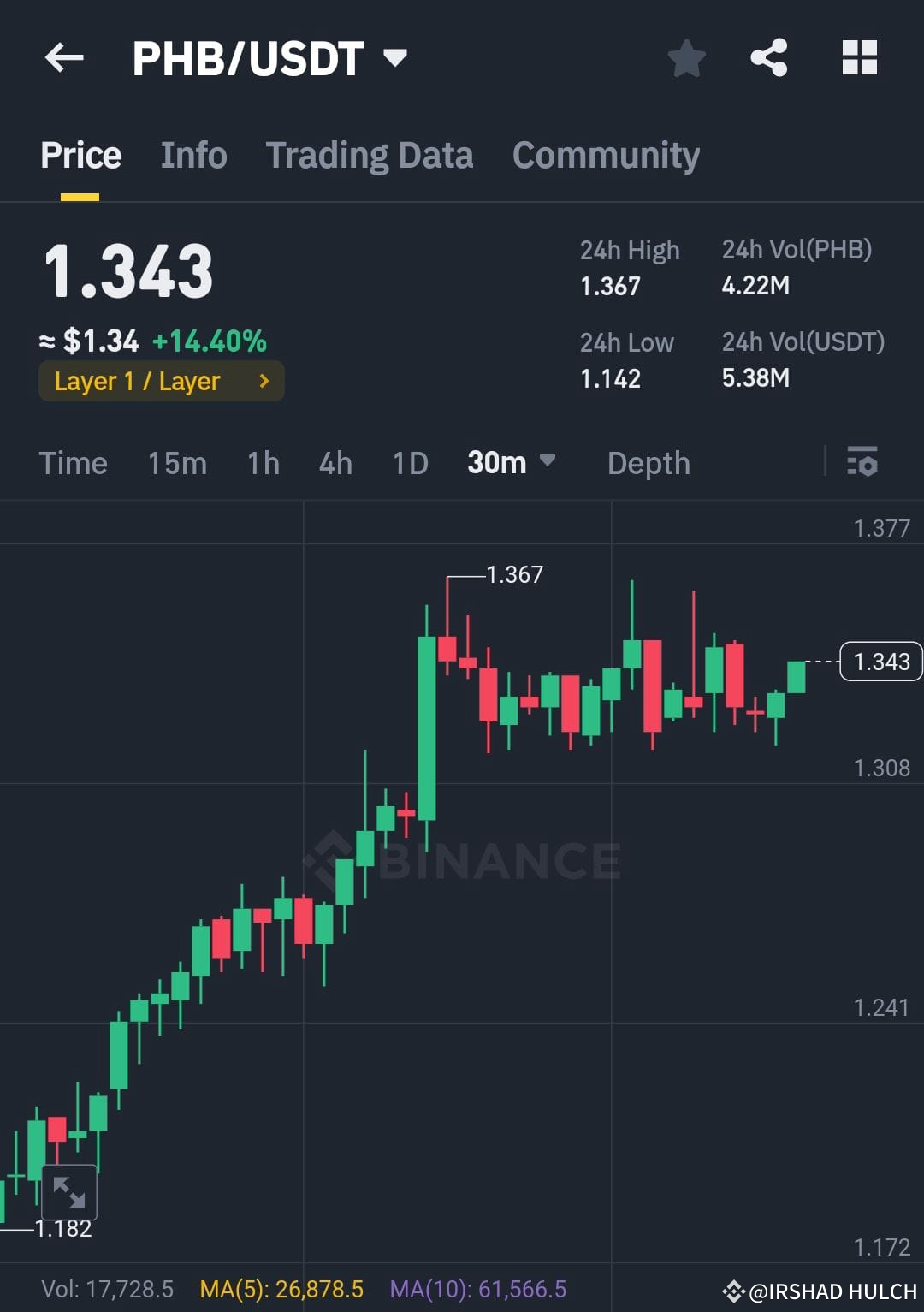Share the PHB/USDT chart
924x1312 pixels.
[x=769, y=57]
